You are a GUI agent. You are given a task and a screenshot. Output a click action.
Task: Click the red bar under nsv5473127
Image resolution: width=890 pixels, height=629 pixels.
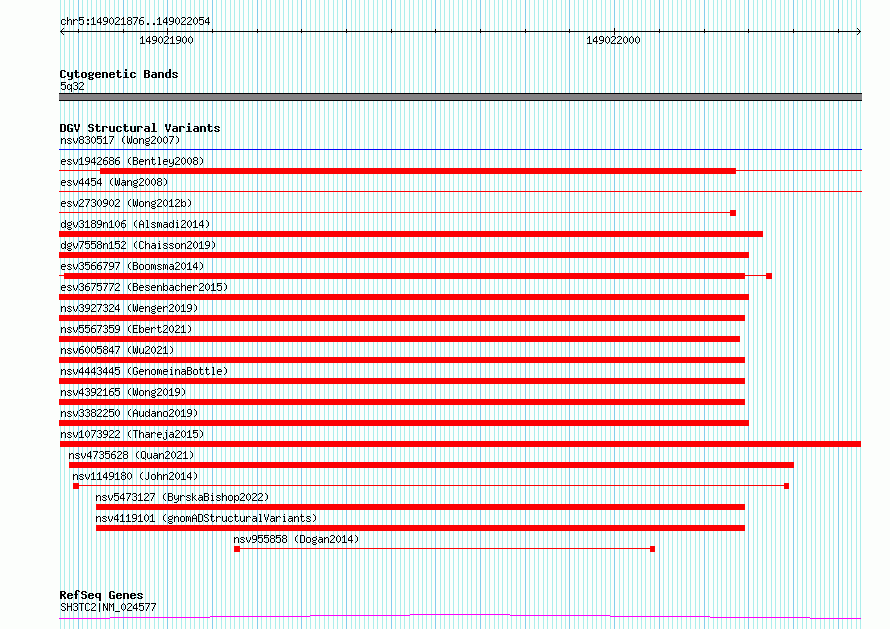tap(421, 507)
